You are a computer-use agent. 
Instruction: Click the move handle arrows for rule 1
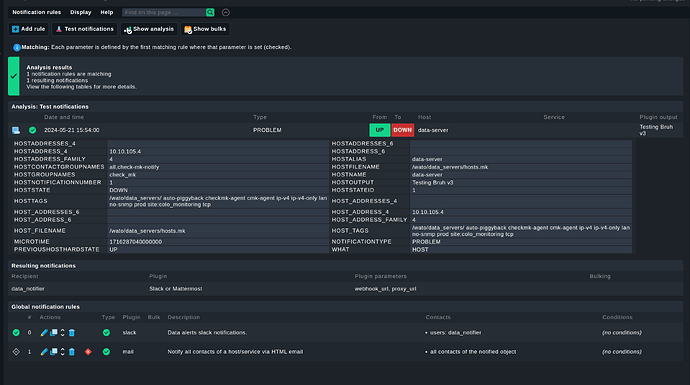[62, 352]
